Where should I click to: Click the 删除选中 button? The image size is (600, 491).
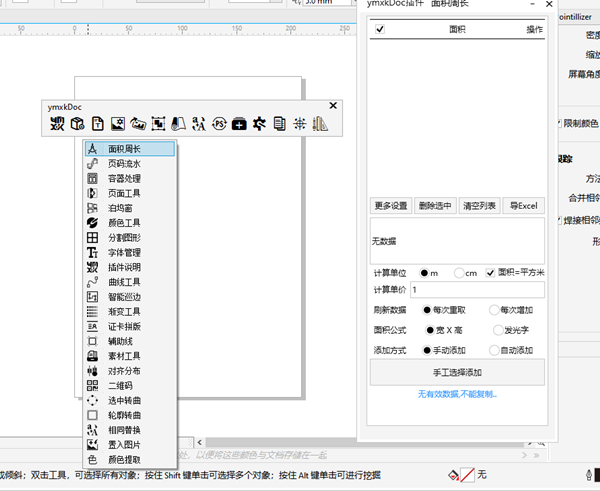tap(435, 206)
